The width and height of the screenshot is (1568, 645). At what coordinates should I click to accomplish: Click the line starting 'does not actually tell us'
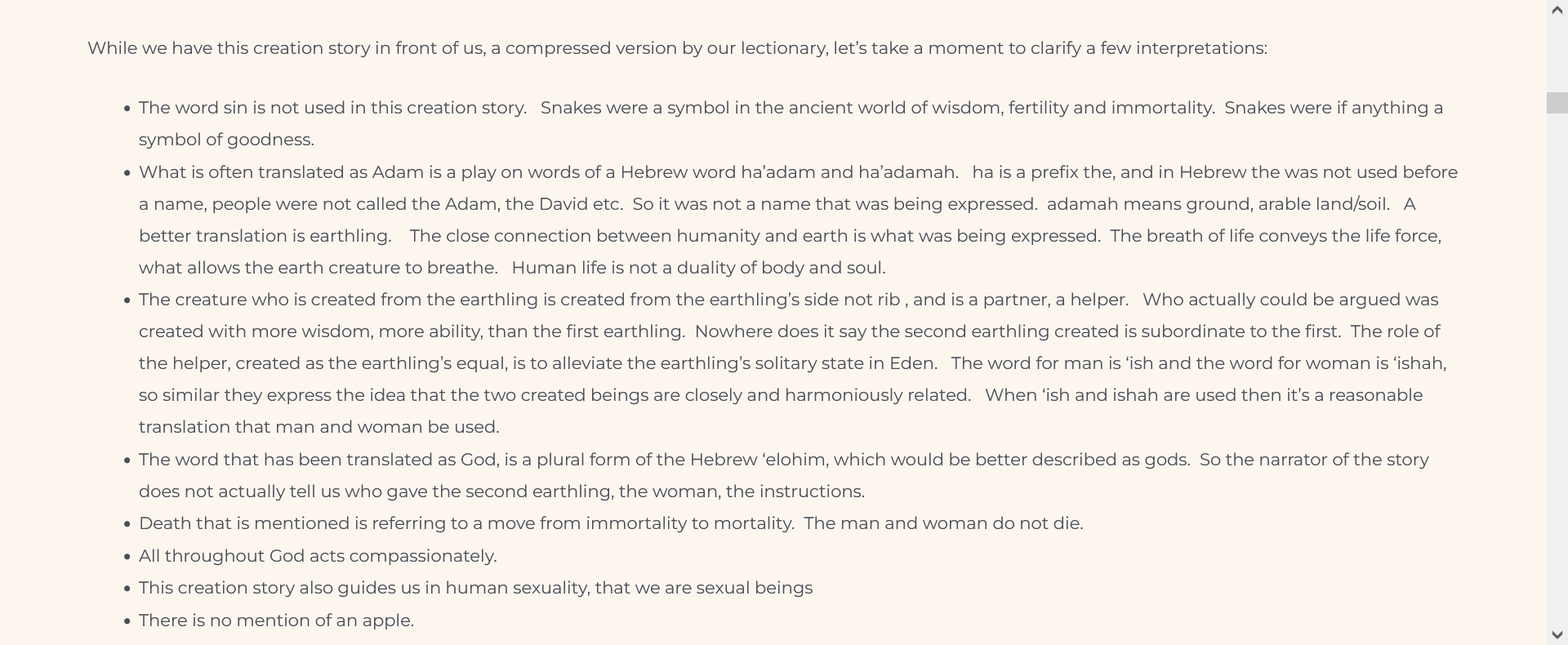pos(501,492)
